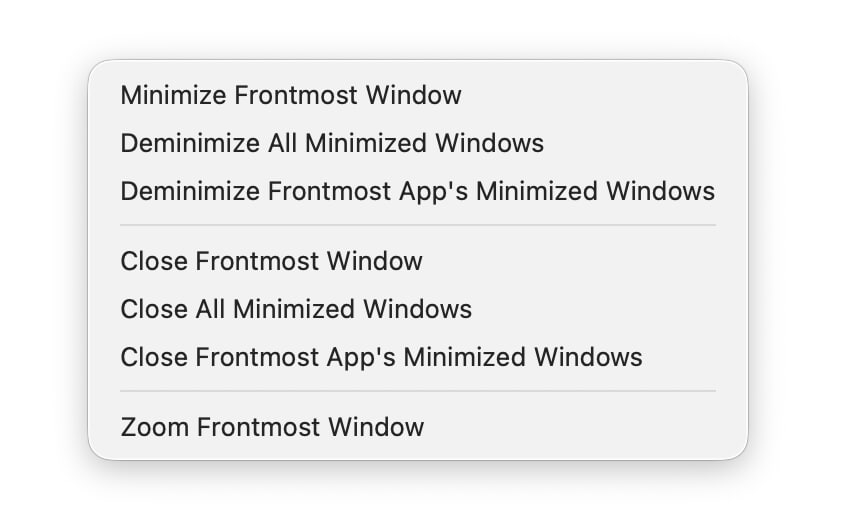Image resolution: width=844 pixels, height=513 pixels.
Task: Zoom the frontmost window via menu
Action: (272, 427)
